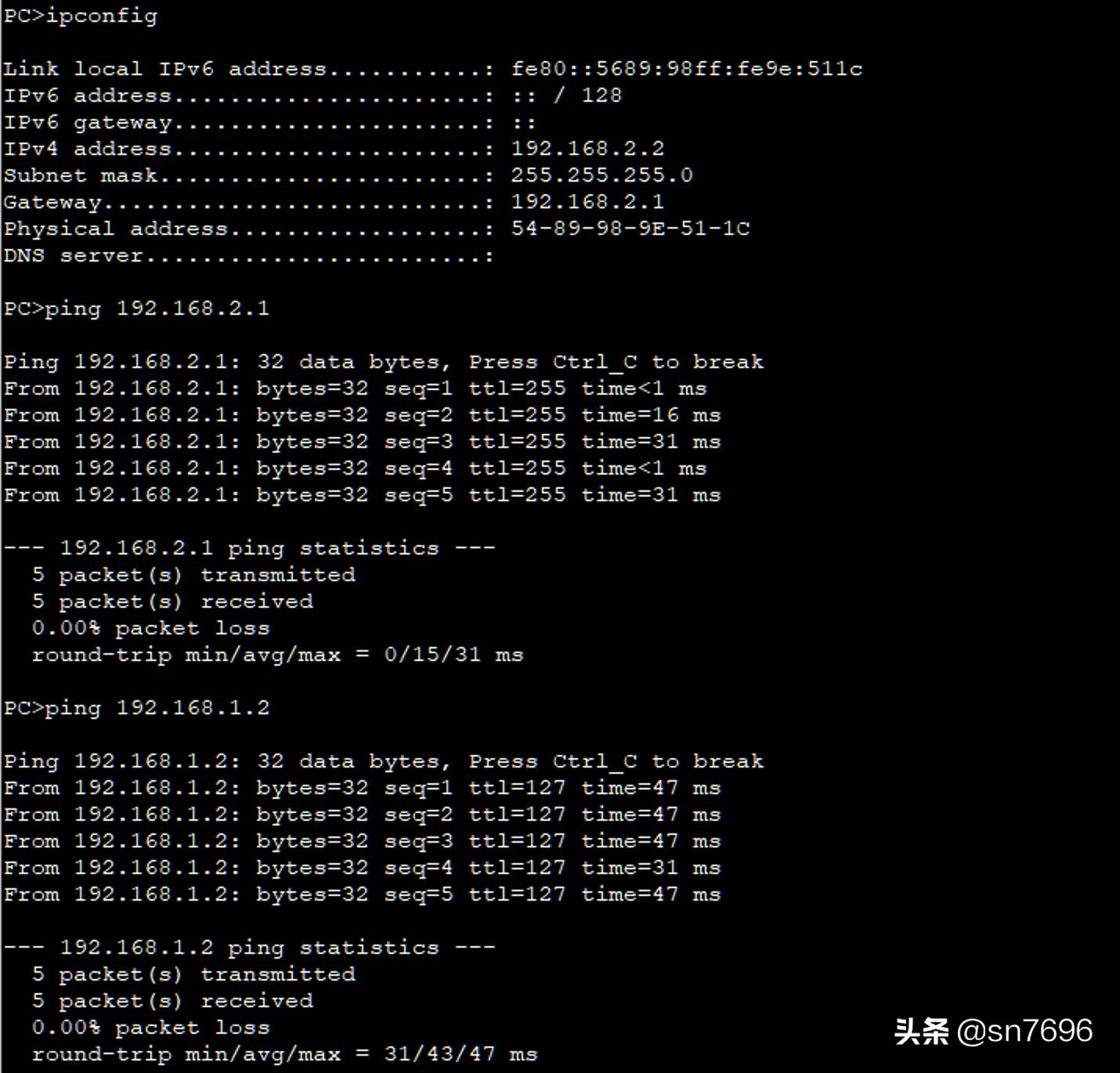Click the seq=1 ttl=255 reply line
Image resolution: width=1120 pixels, height=1073 pixels.
pos(355,389)
